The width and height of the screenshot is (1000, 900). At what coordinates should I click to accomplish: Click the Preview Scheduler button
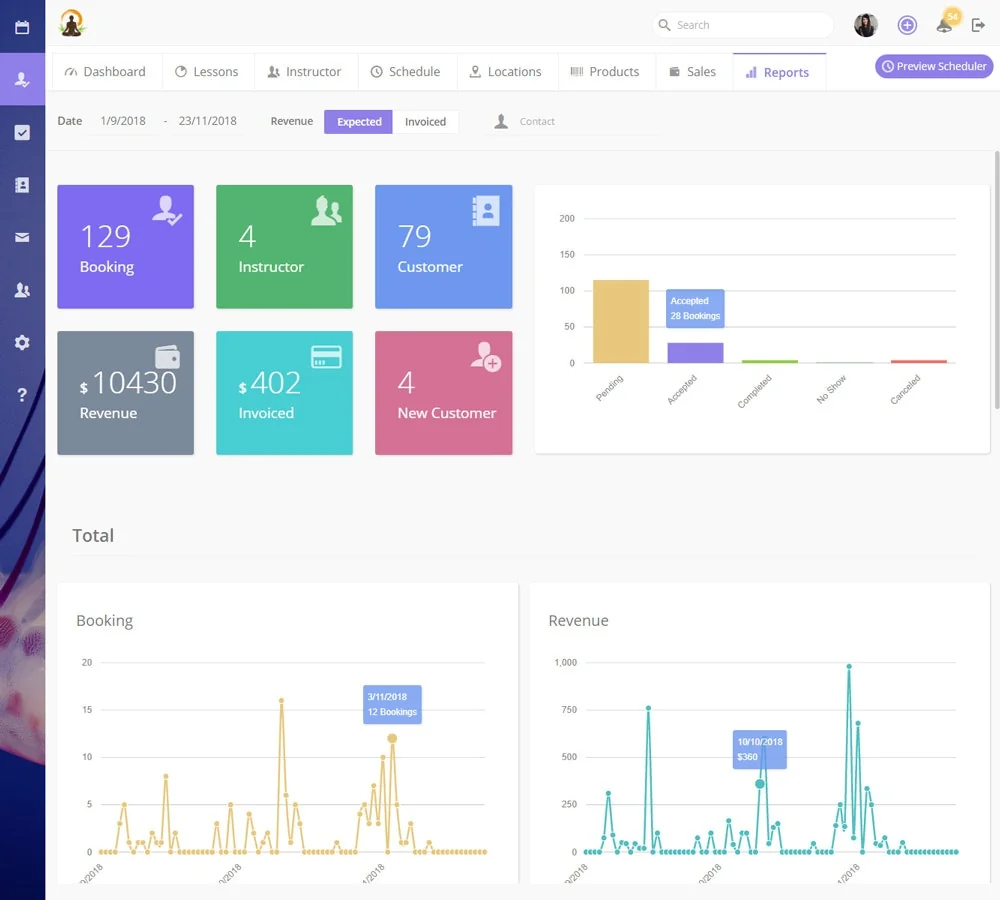coord(934,66)
